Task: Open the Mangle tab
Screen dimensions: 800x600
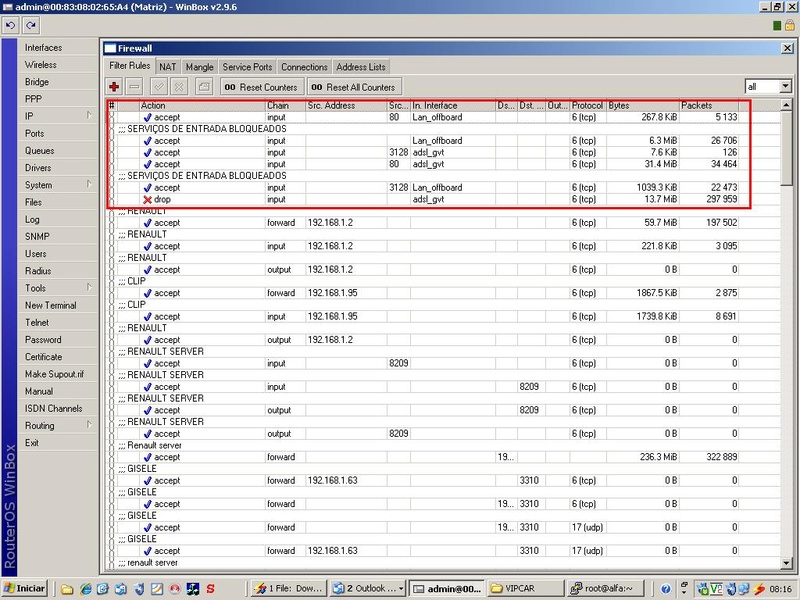Action: [199, 67]
